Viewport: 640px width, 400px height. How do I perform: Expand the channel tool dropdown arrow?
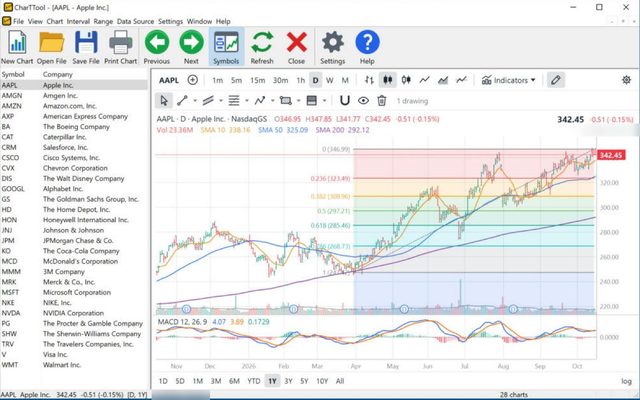pyautogui.click(x=221, y=100)
